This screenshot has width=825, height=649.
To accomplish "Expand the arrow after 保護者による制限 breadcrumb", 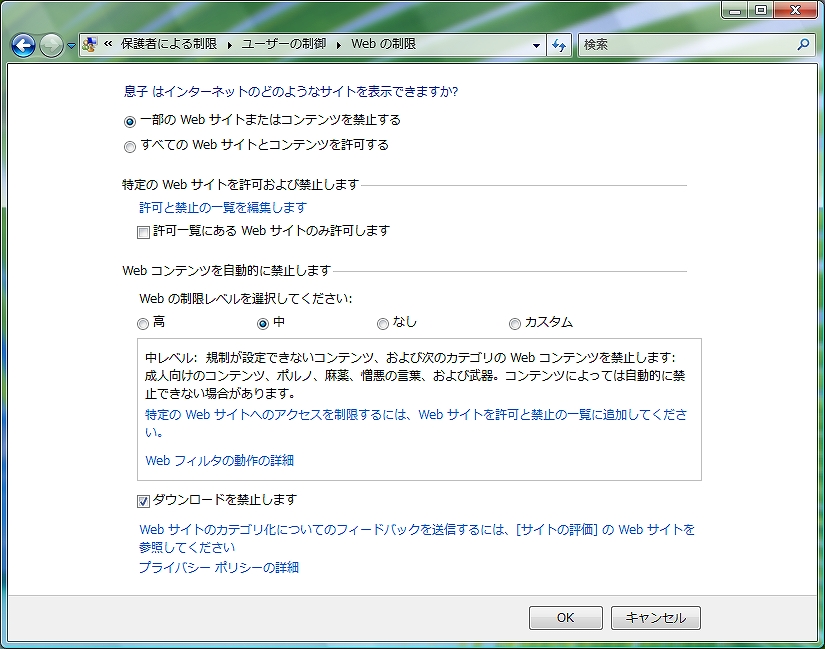I will click(x=229, y=45).
